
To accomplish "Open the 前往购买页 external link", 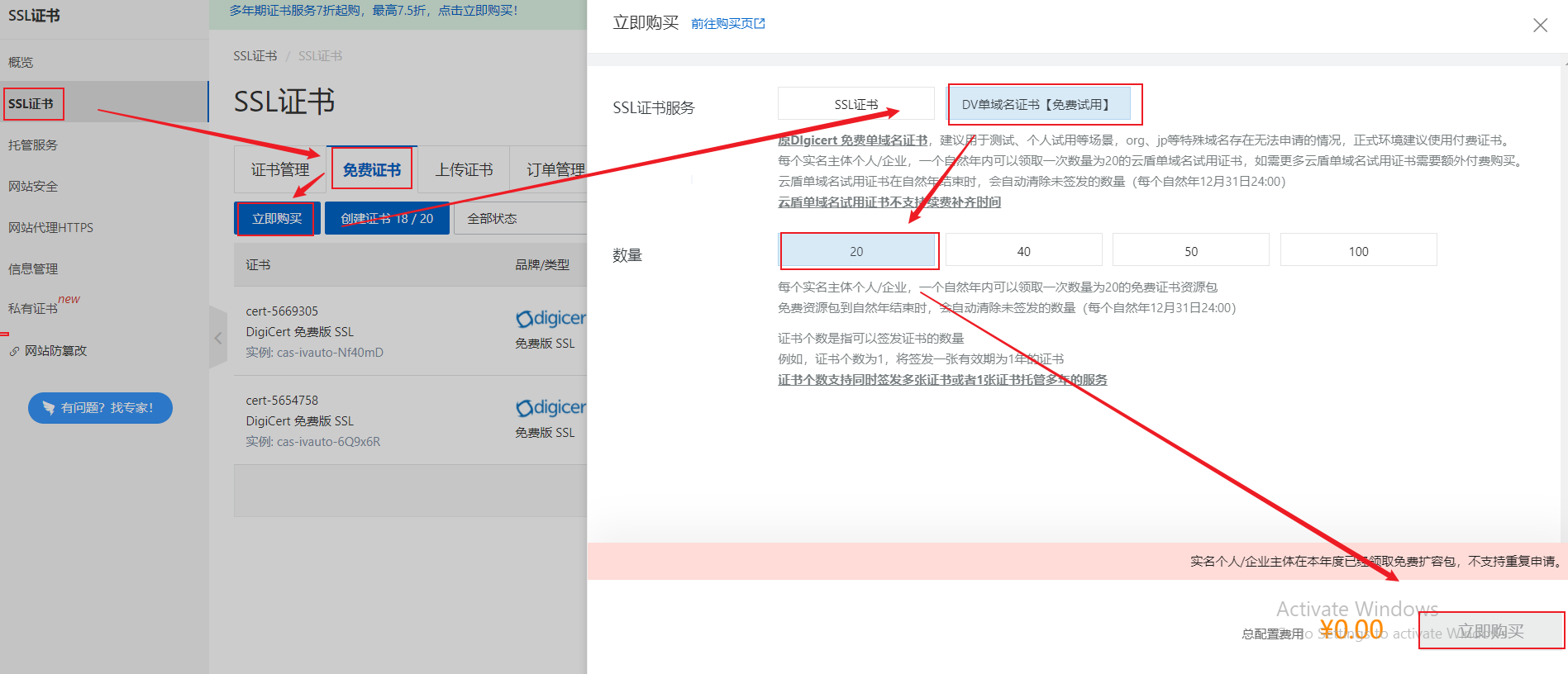I will (727, 24).
